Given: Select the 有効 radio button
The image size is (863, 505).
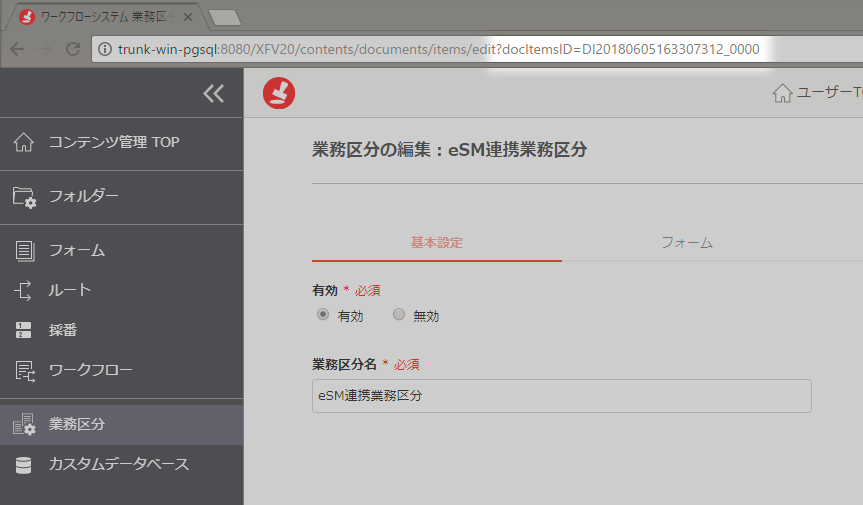Looking at the screenshot, I should pyautogui.click(x=323, y=314).
